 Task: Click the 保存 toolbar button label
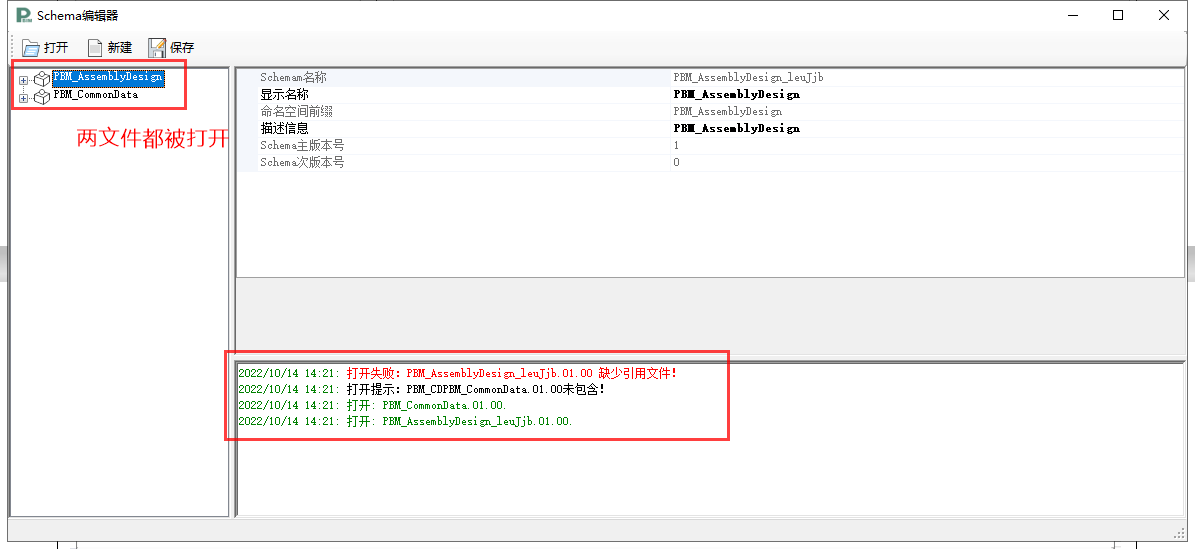coord(182,47)
